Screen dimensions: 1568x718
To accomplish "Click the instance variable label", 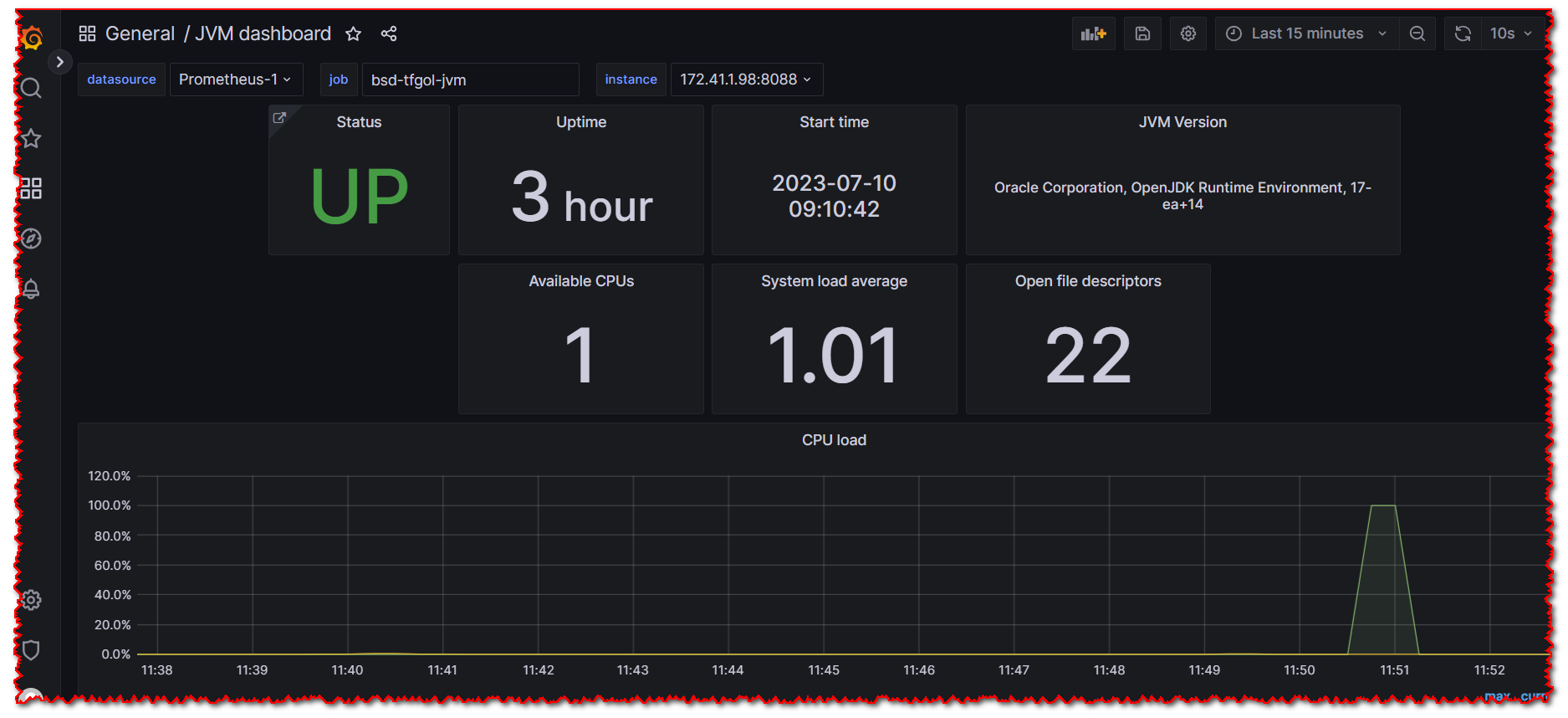I will [x=631, y=79].
